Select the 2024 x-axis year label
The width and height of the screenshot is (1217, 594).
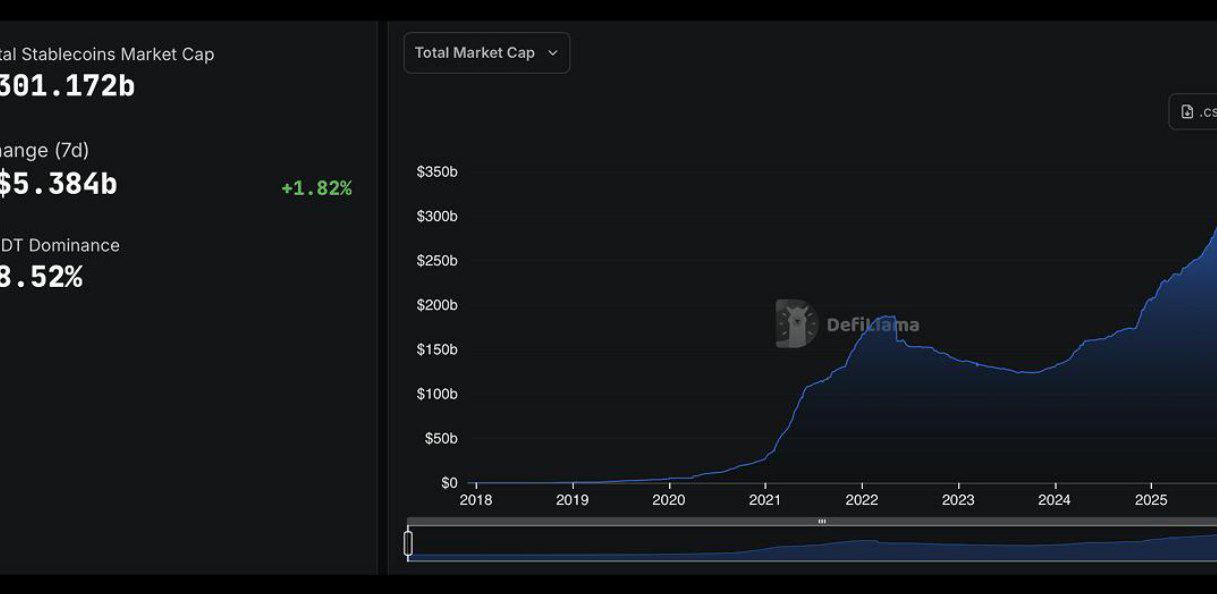pyautogui.click(x=1054, y=500)
